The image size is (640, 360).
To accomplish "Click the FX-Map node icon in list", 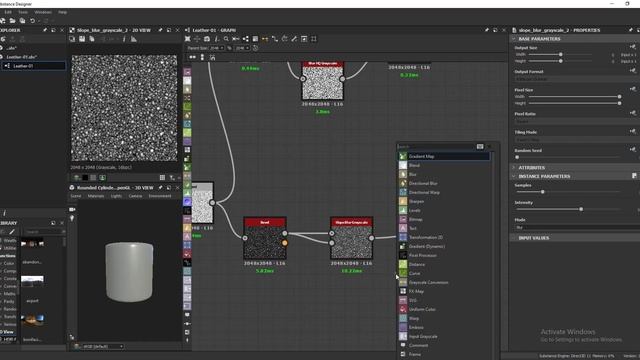I will pyautogui.click(x=403, y=291).
